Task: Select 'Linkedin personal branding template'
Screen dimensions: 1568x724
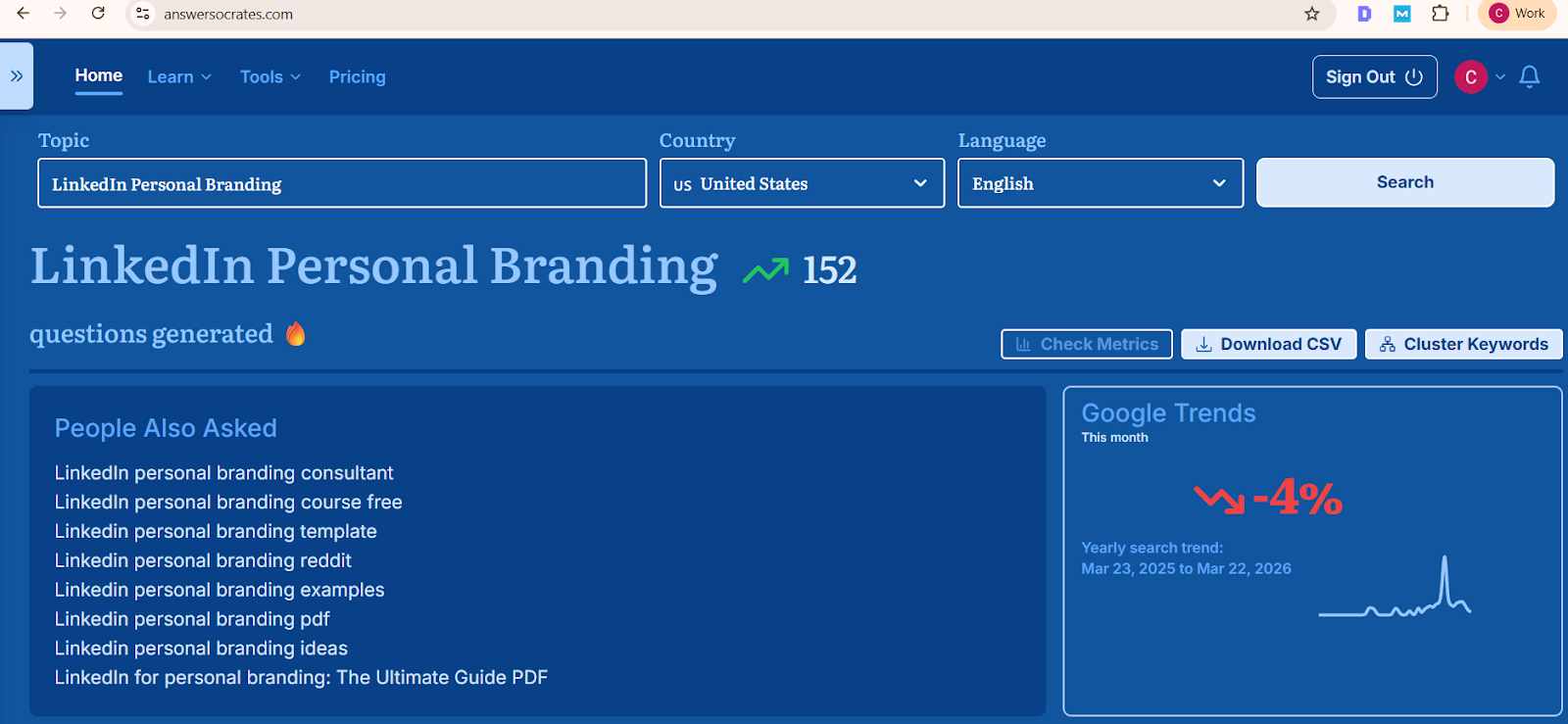Action: [x=216, y=531]
